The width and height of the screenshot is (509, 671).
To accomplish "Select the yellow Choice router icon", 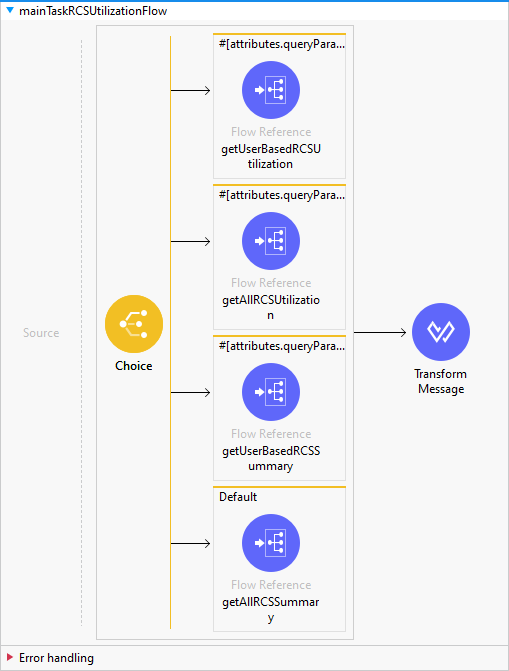I will tap(134, 324).
